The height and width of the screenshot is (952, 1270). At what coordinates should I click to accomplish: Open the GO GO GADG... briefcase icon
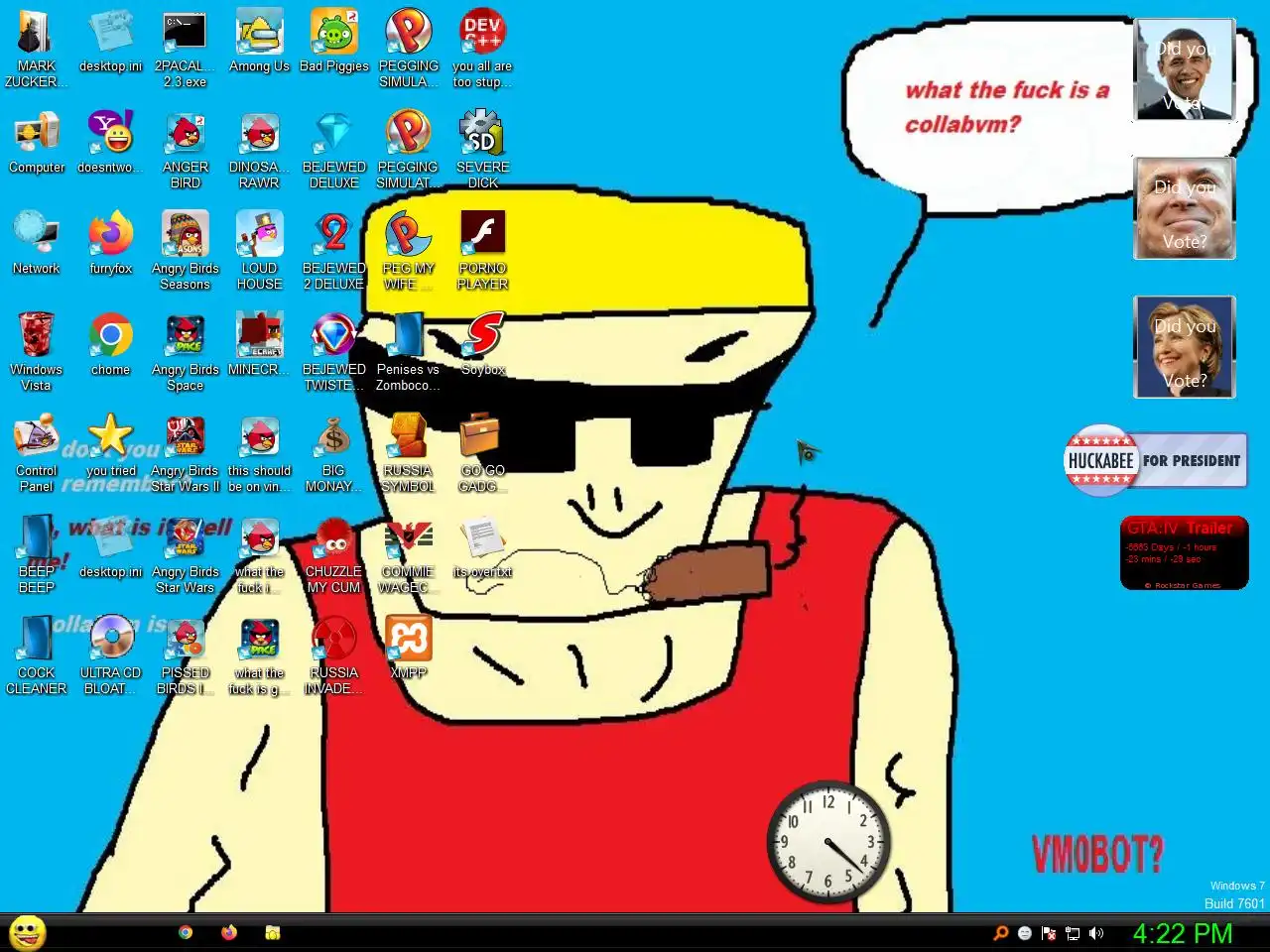point(482,452)
